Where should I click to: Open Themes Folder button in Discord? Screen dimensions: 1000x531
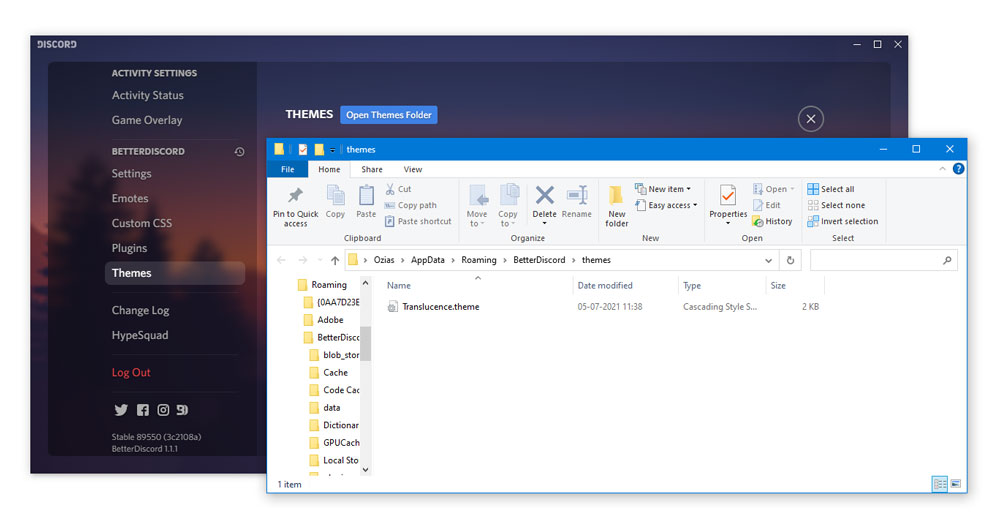388,115
